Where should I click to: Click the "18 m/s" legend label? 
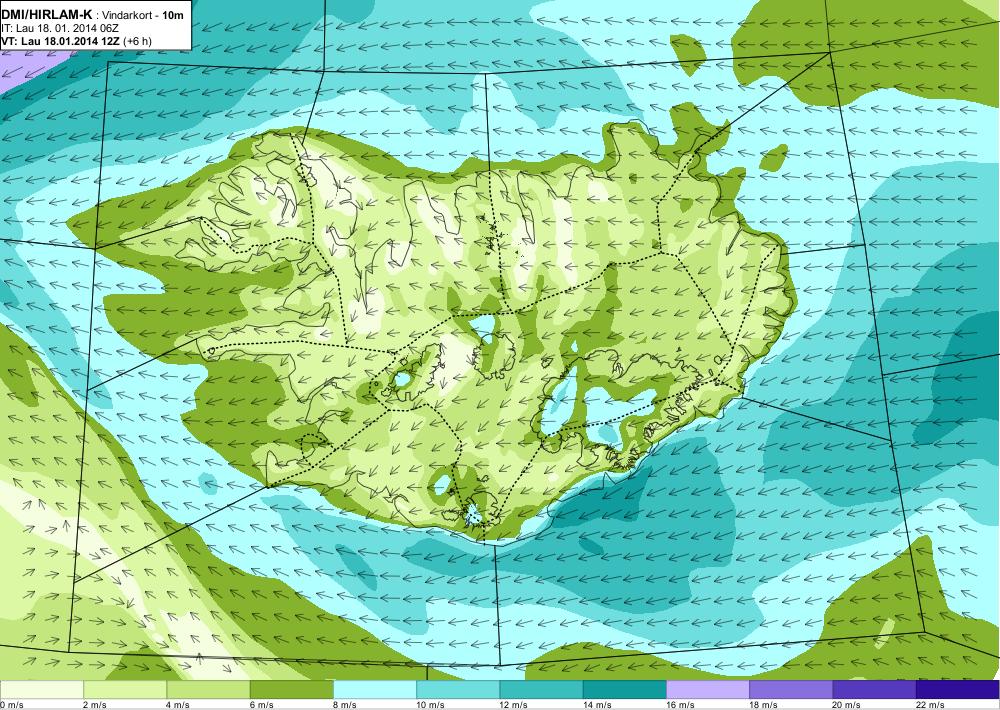tap(763, 705)
